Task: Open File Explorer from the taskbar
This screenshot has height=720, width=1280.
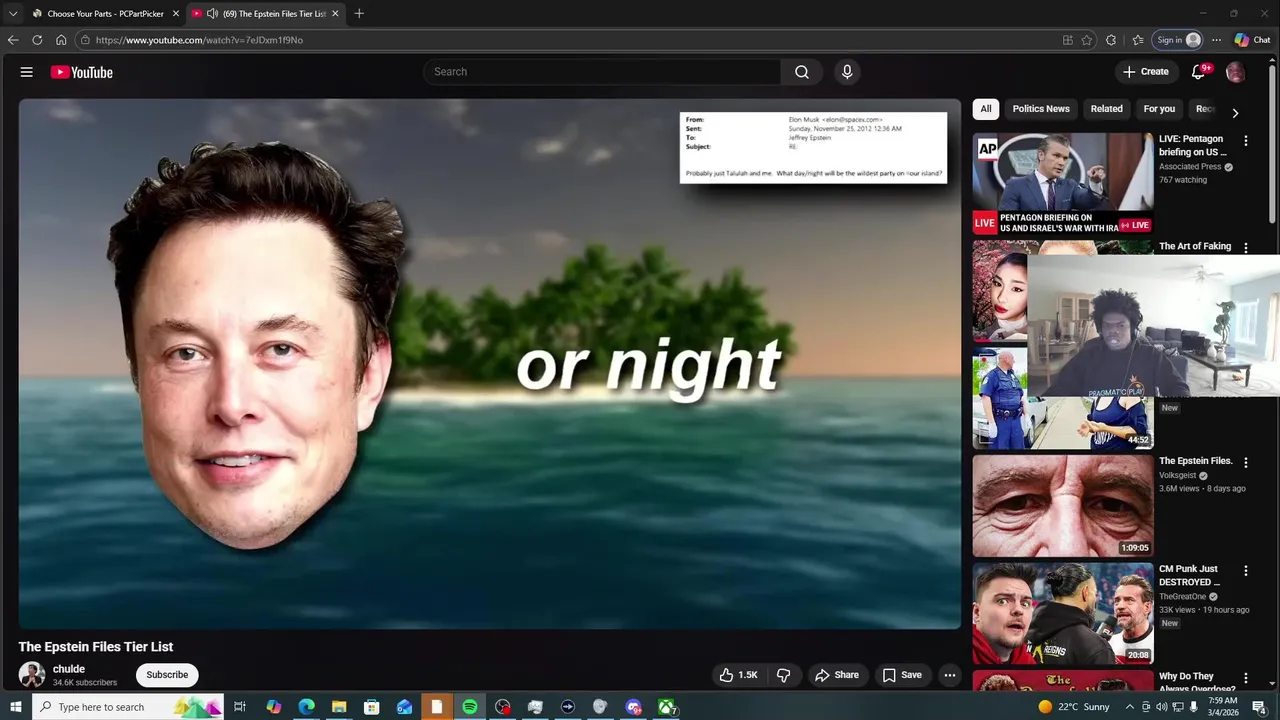Action: click(x=339, y=707)
